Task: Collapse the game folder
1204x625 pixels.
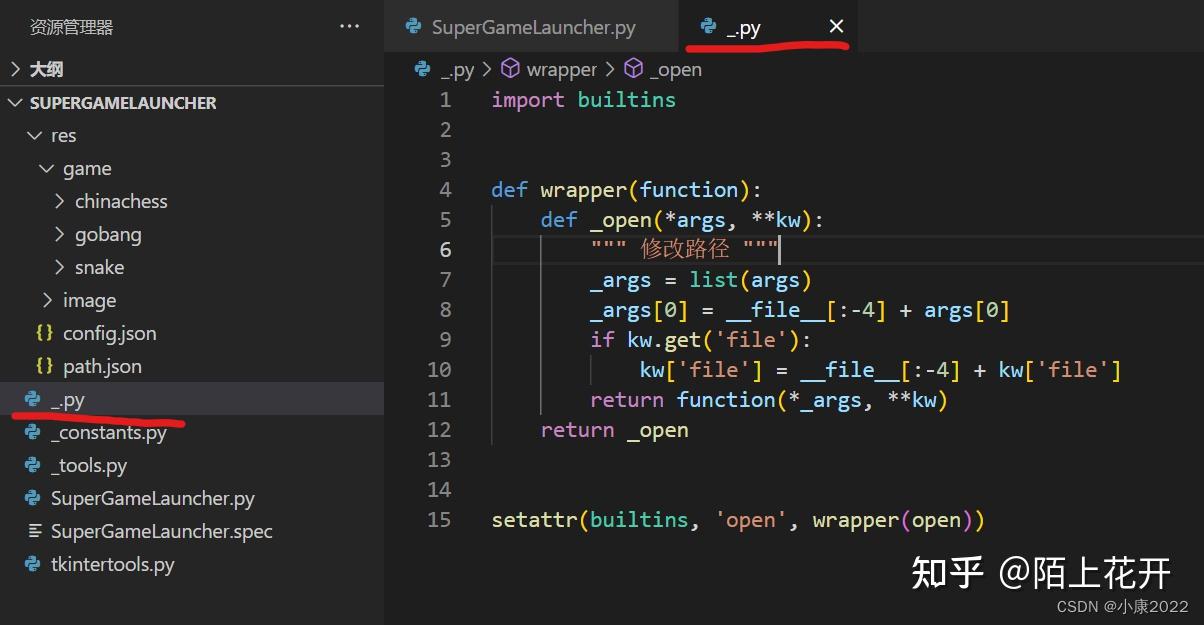Action: tap(46, 168)
